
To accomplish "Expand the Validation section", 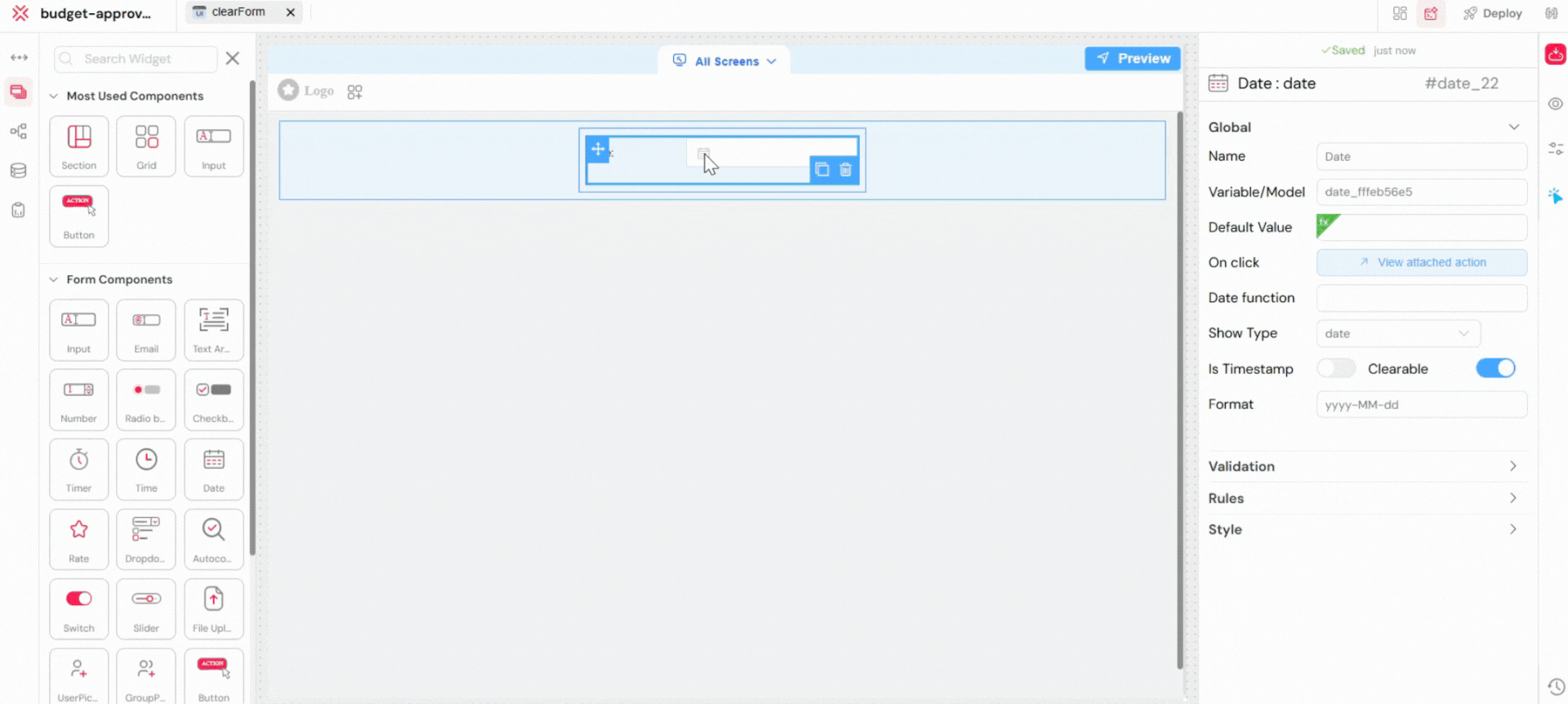I will click(1362, 466).
